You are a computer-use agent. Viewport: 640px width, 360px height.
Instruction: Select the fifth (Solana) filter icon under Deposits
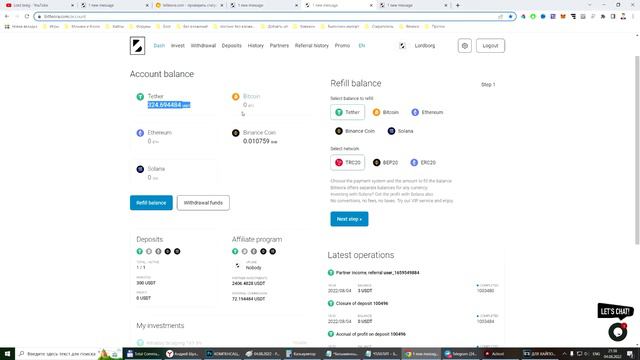tap(177, 251)
